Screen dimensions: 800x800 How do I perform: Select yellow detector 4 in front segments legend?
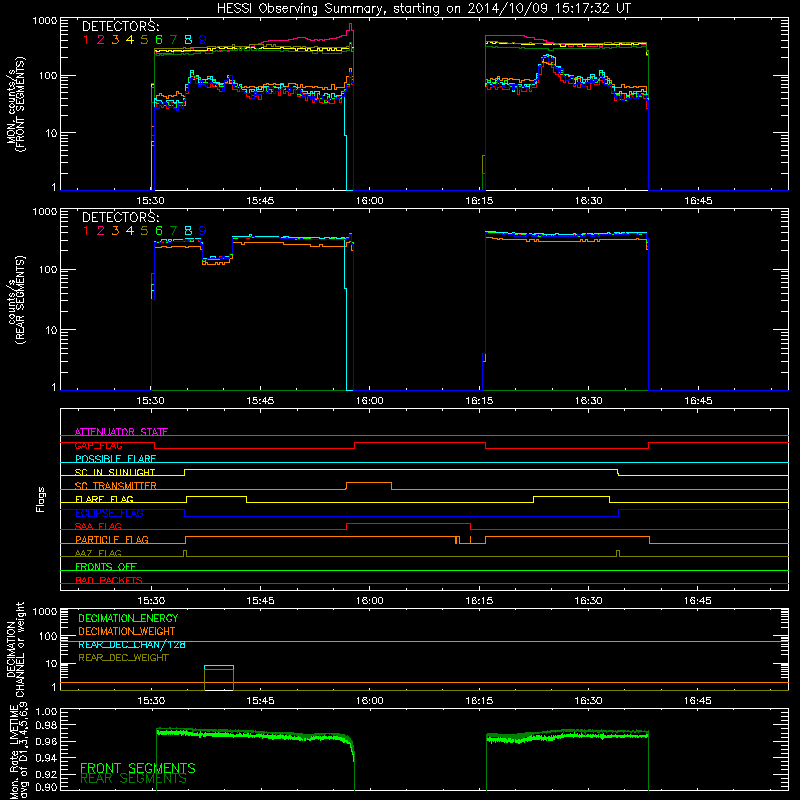(130, 40)
